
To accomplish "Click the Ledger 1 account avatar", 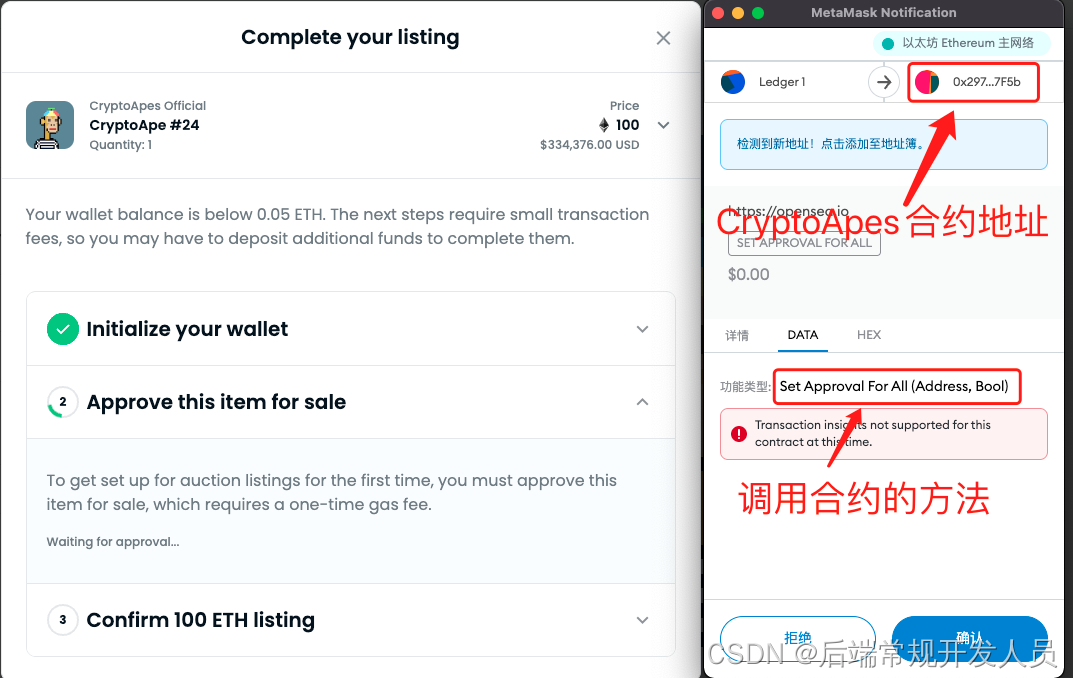I will pos(733,82).
